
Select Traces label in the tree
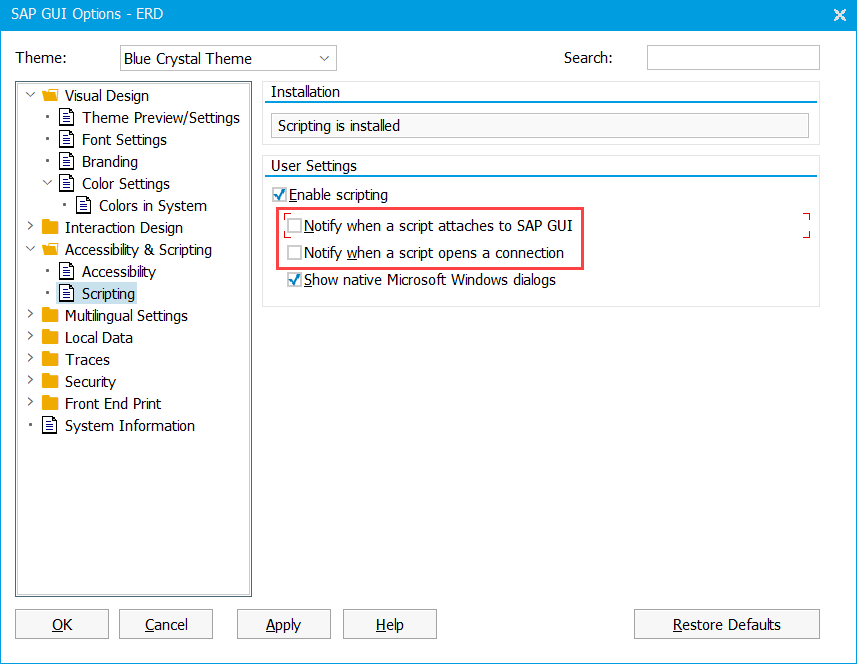[x=87, y=360]
